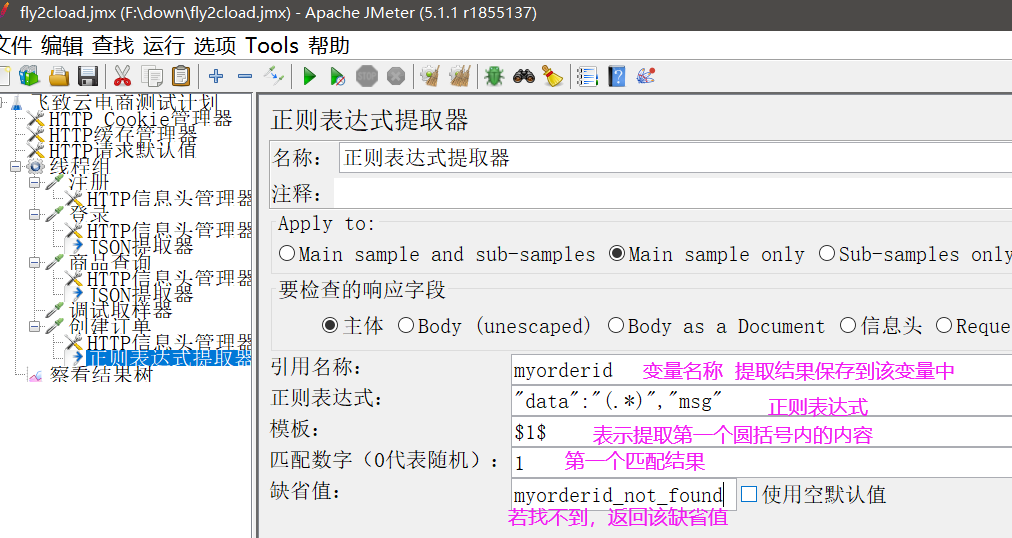Open the 编辑 menu
Image resolution: width=1012 pixels, height=538 pixels.
point(62,46)
